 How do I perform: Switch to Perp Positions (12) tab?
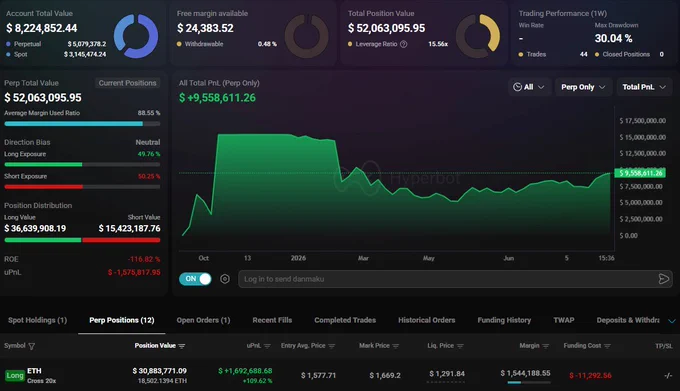[x=122, y=320]
